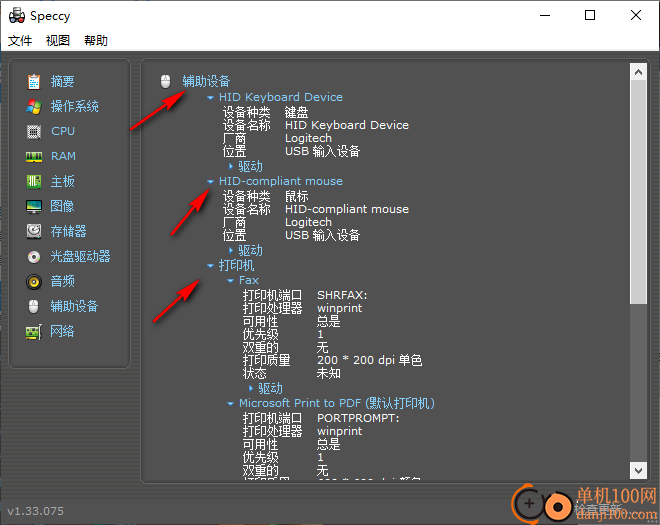
Task: Click the 光盘驱动器 disc icon
Action: click(x=34, y=257)
